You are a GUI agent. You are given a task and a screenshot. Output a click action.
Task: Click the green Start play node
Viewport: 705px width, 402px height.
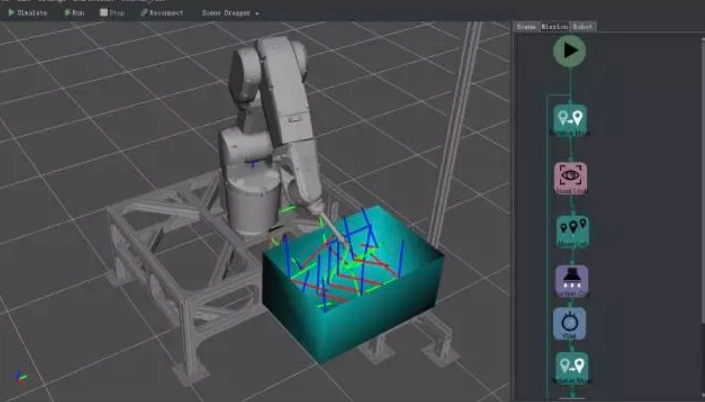[570, 51]
